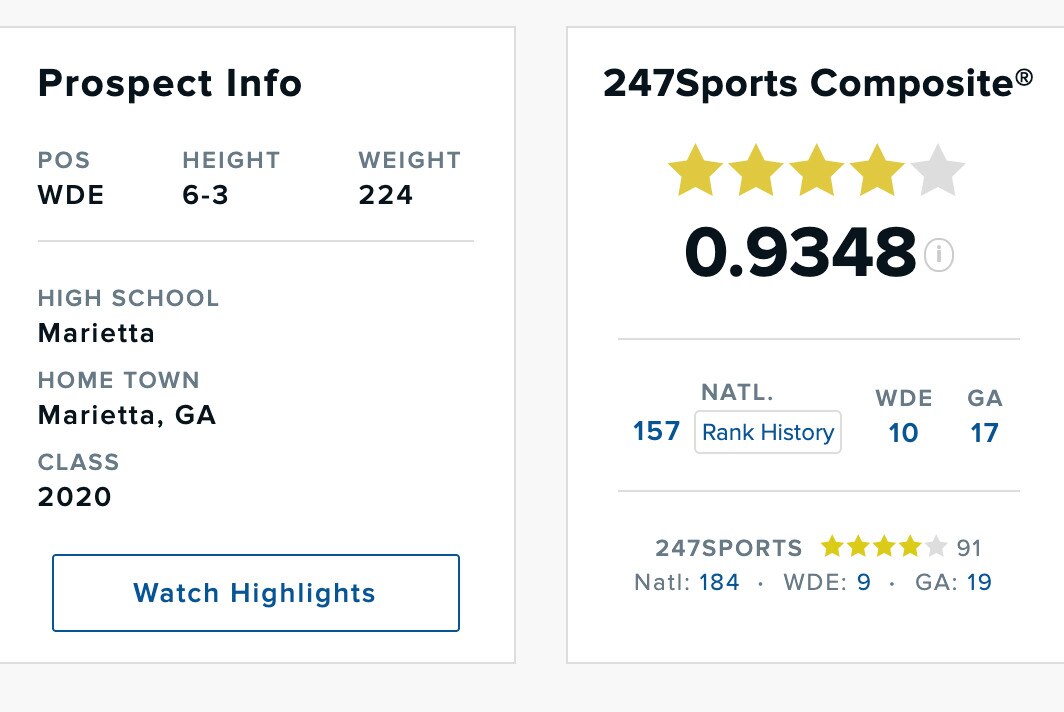Click the fifth gray composite star
Image resolution: width=1064 pixels, height=712 pixels.
pos(937,171)
